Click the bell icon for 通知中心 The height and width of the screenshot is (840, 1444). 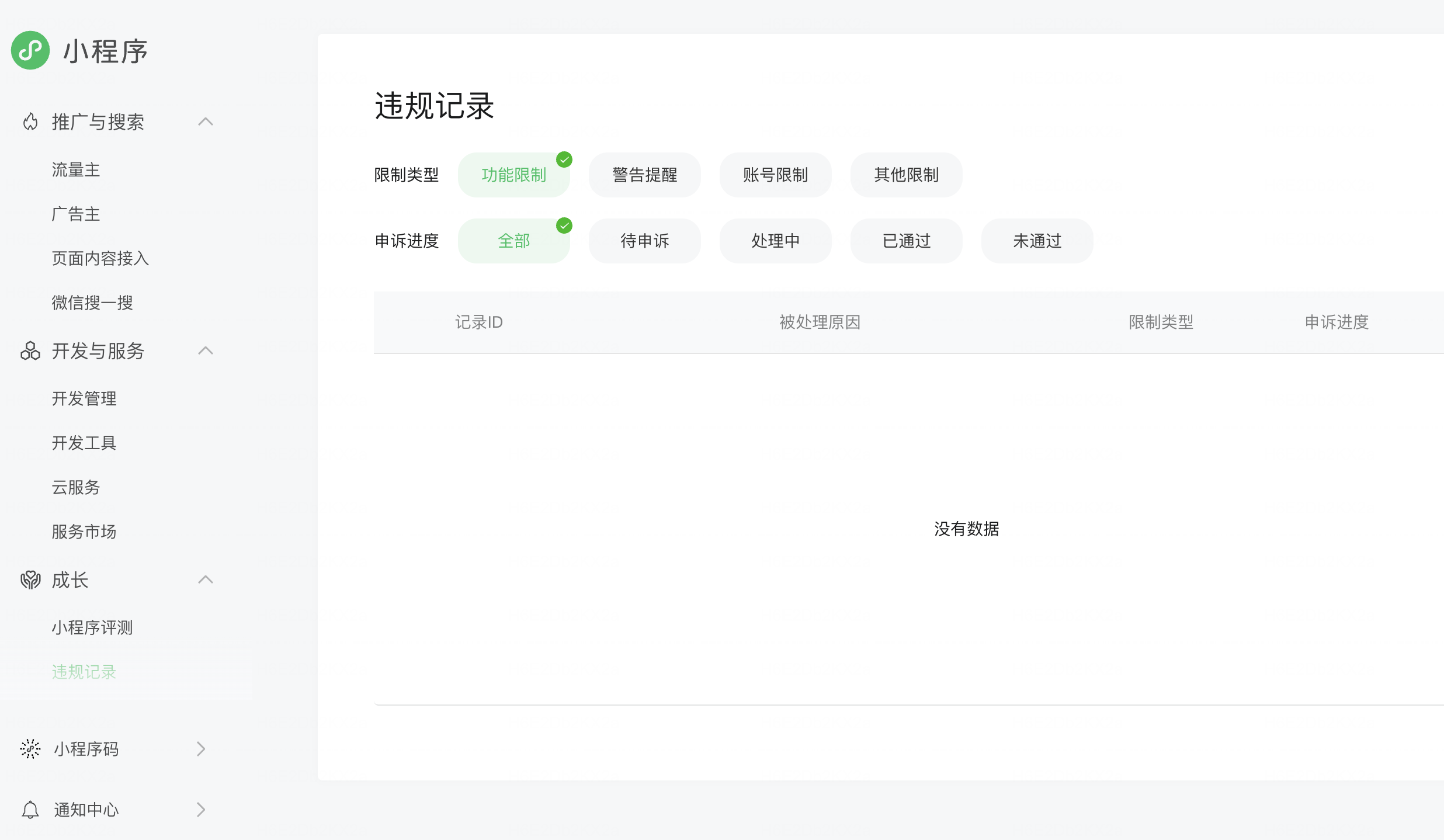(30, 810)
